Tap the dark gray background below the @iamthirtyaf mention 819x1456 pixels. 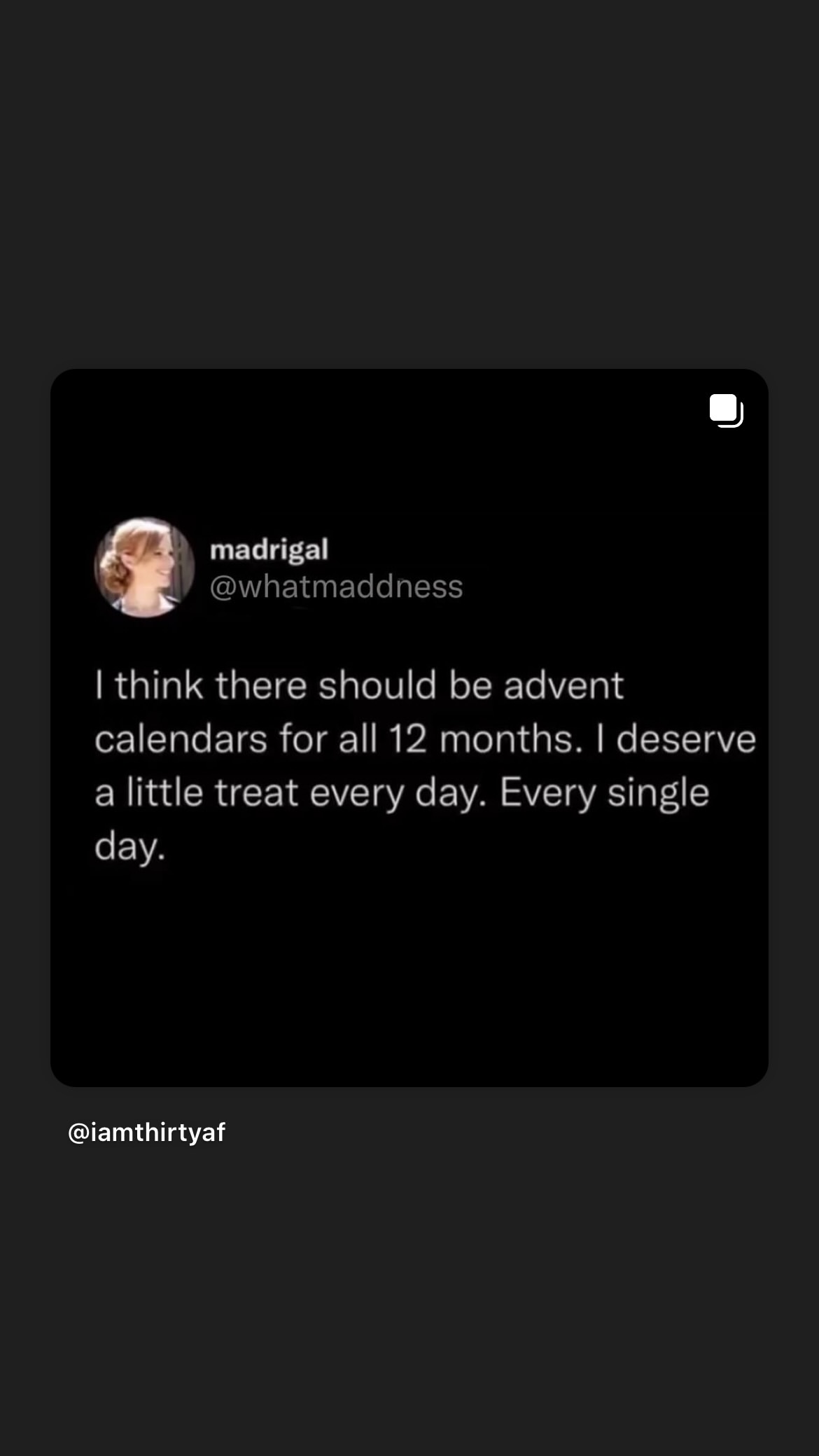(x=409, y=1302)
